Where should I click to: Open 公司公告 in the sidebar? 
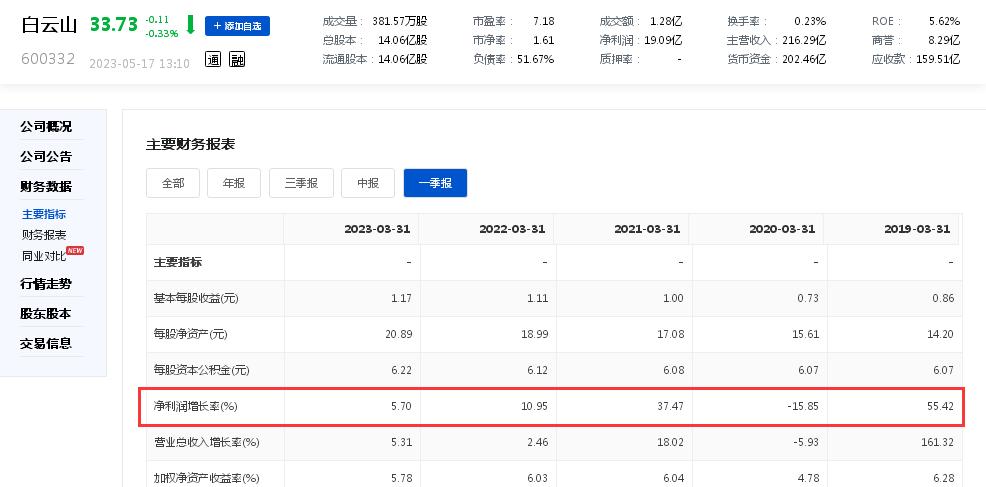point(46,157)
